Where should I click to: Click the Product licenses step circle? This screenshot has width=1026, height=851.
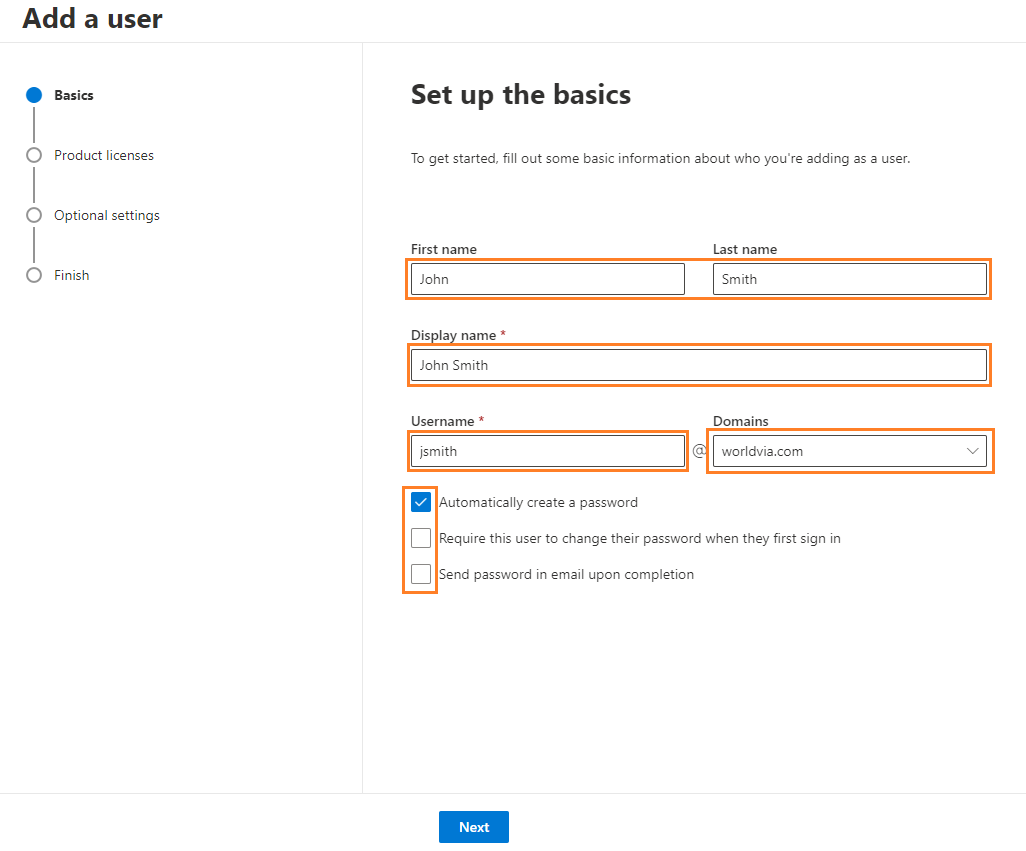[x=34, y=156]
